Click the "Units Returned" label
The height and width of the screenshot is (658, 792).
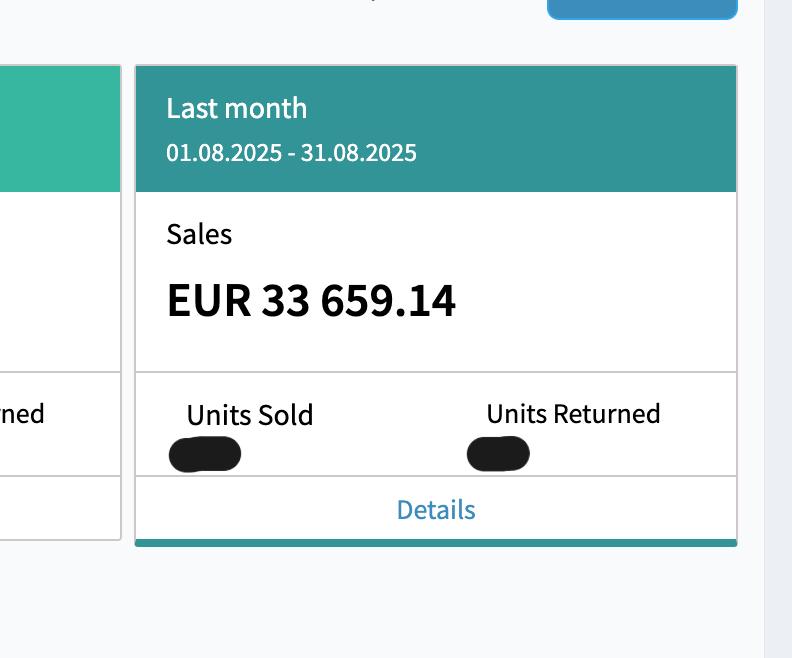click(x=573, y=414)
